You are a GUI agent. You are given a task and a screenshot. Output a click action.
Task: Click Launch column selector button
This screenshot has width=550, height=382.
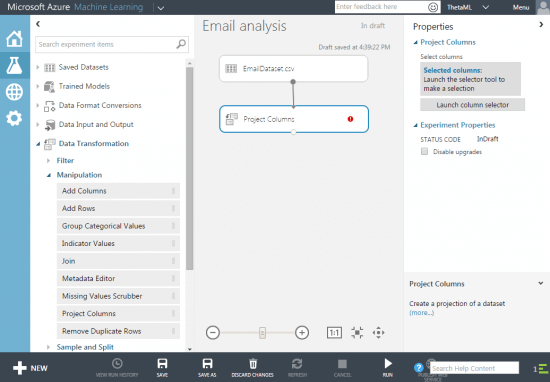472,105
